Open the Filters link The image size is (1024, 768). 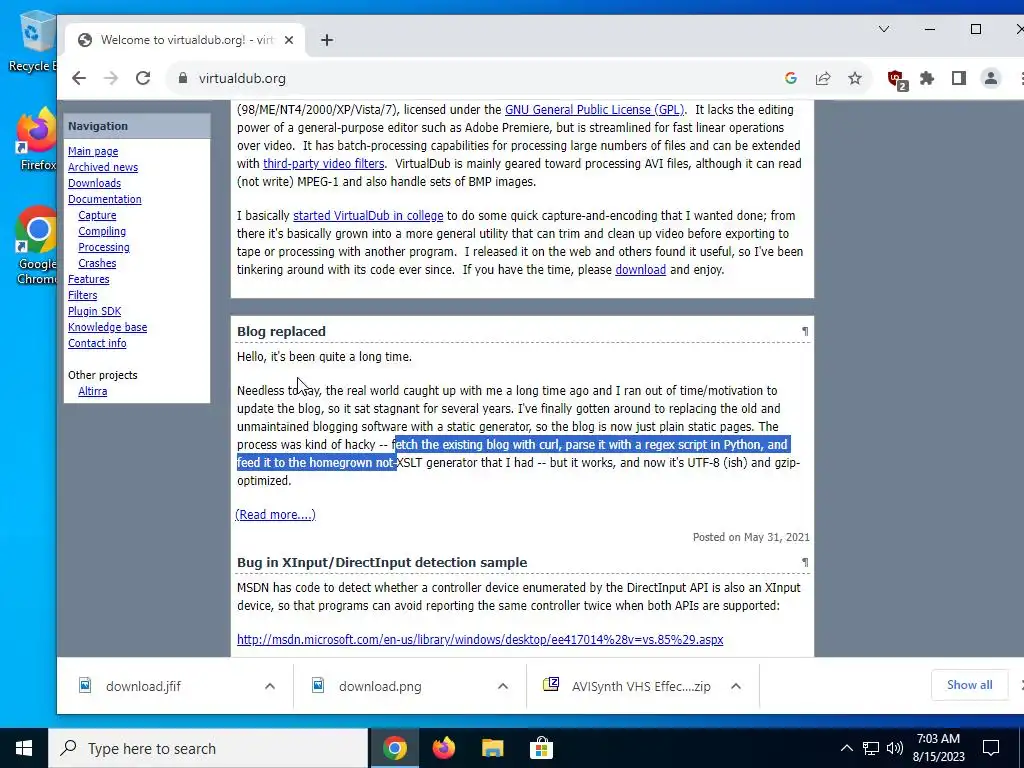82,295
